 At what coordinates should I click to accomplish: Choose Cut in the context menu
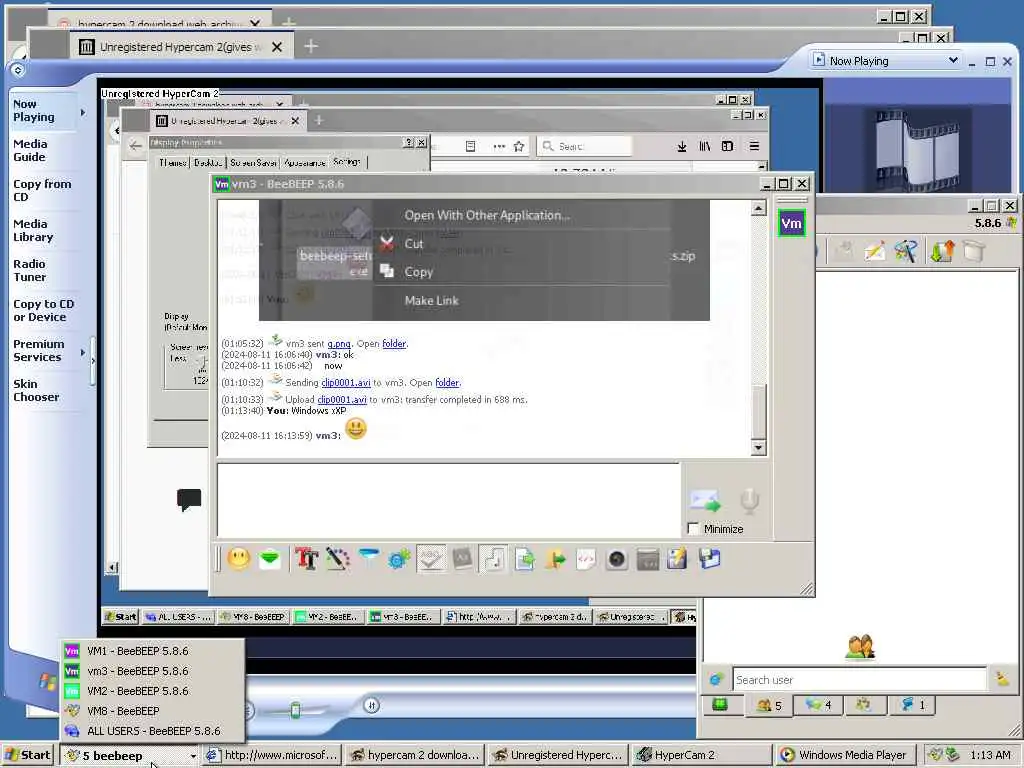[414, 244]
